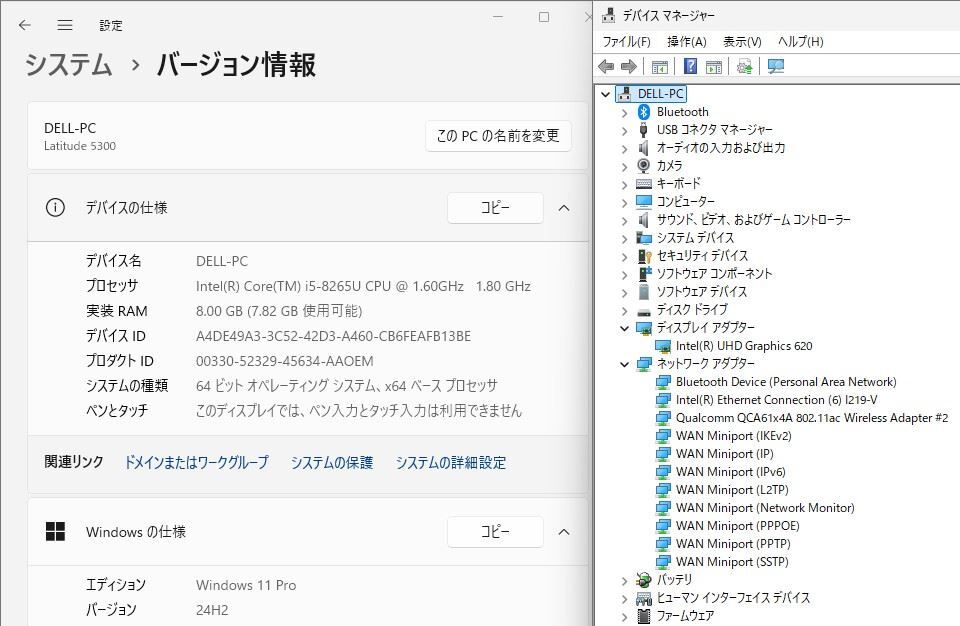The height and width of the screenshot is (626, 960).
Task: Open the 表示(V) menu
Action: (742, 42)
